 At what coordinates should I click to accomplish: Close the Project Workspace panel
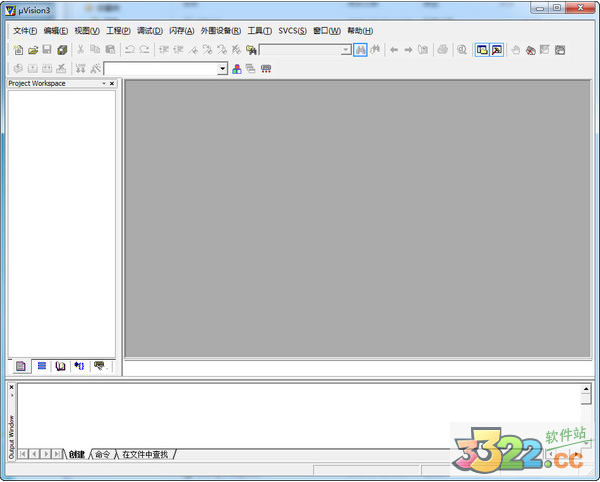click(x=112, y=83)
